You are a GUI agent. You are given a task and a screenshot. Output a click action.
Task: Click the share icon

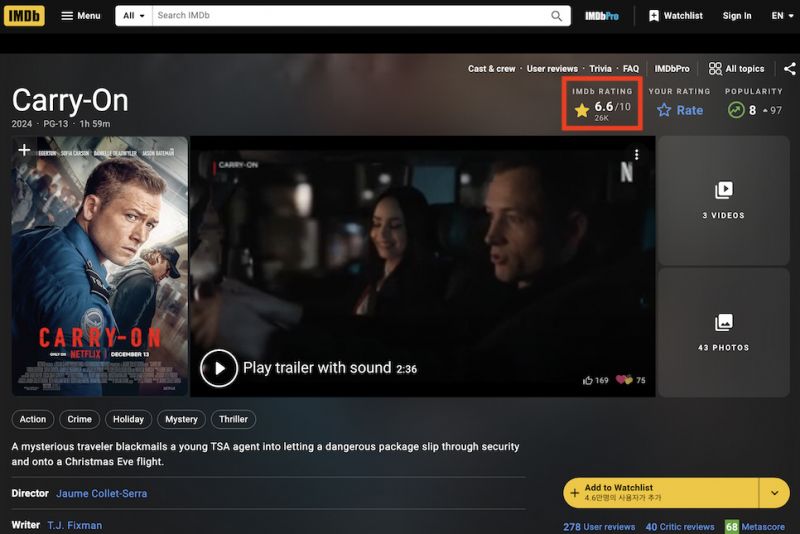coord(789,69)
